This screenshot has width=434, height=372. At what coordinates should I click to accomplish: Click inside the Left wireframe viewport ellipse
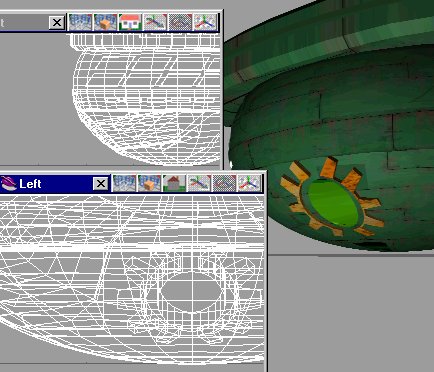(191, 291)
